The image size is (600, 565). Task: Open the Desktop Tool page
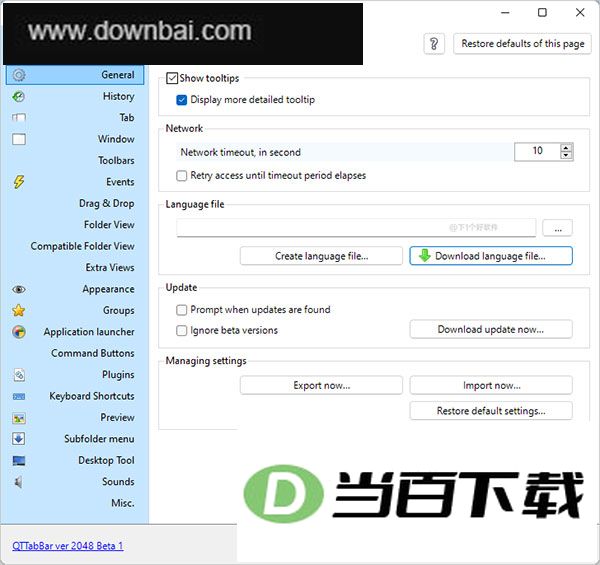pos(75,461)
